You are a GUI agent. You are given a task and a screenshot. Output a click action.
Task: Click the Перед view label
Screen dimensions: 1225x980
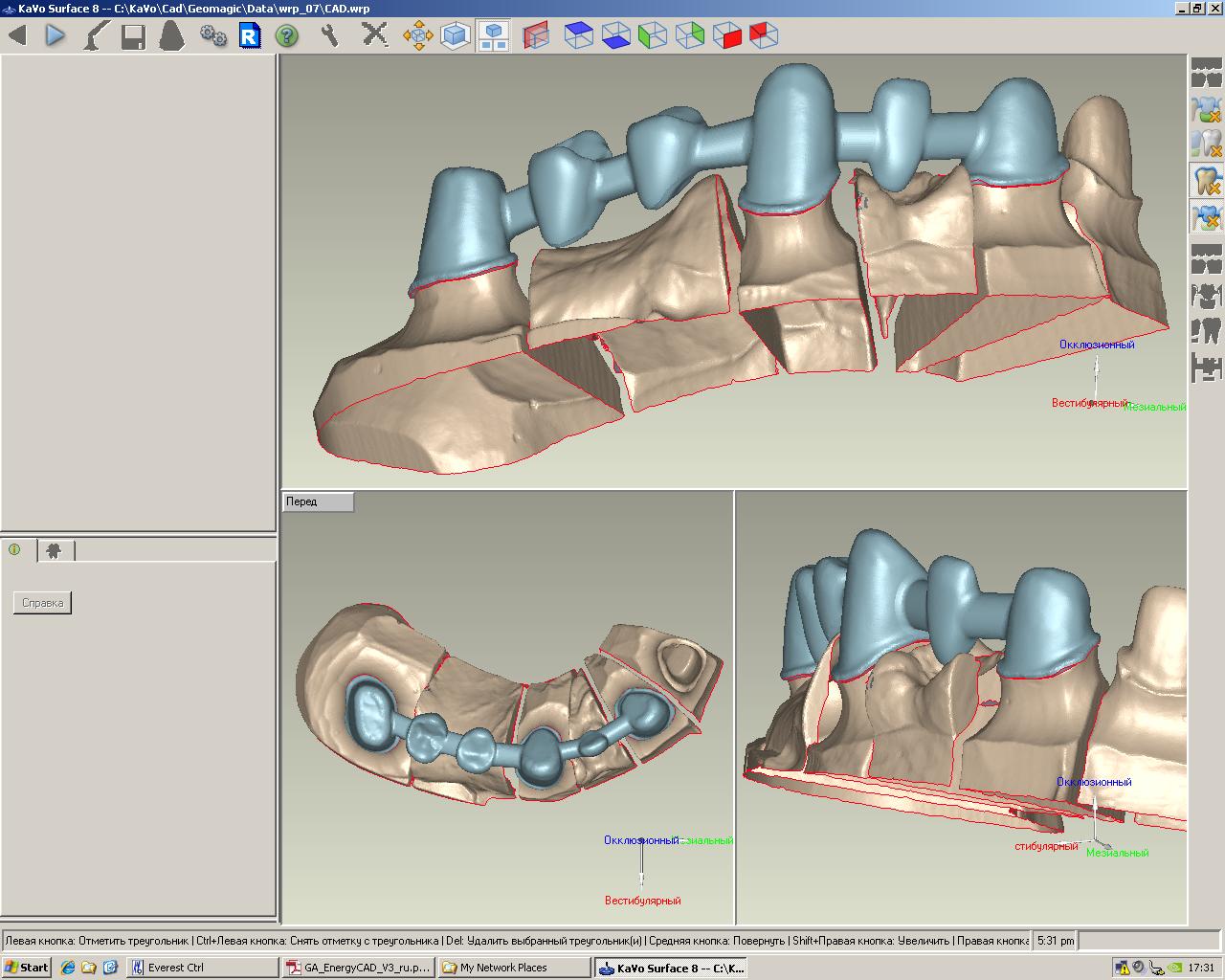tap(318, 501)
